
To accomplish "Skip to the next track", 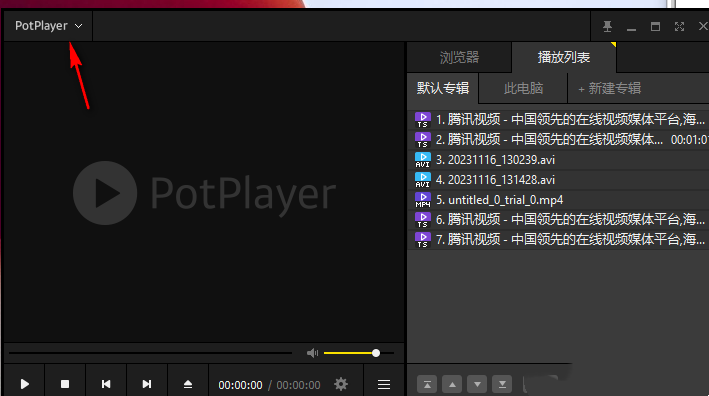I will (x=147, y=384).
